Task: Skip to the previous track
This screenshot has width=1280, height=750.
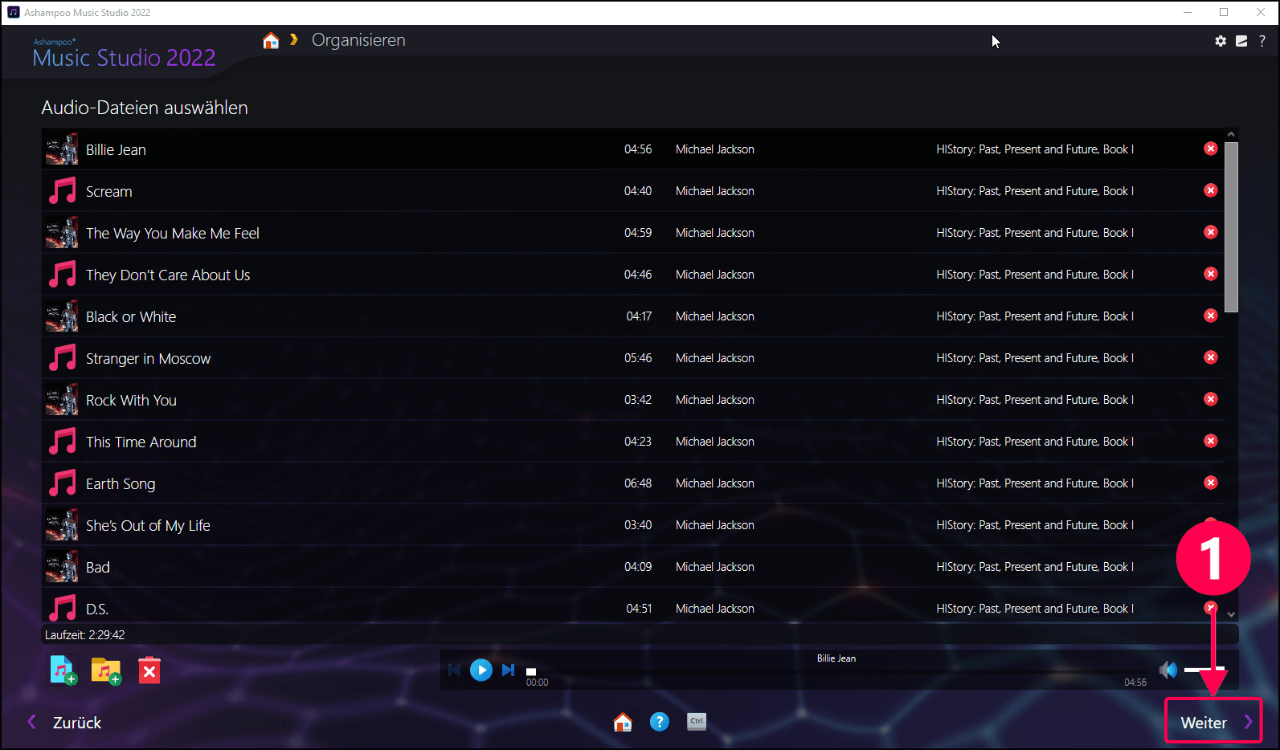Action: 455,670
